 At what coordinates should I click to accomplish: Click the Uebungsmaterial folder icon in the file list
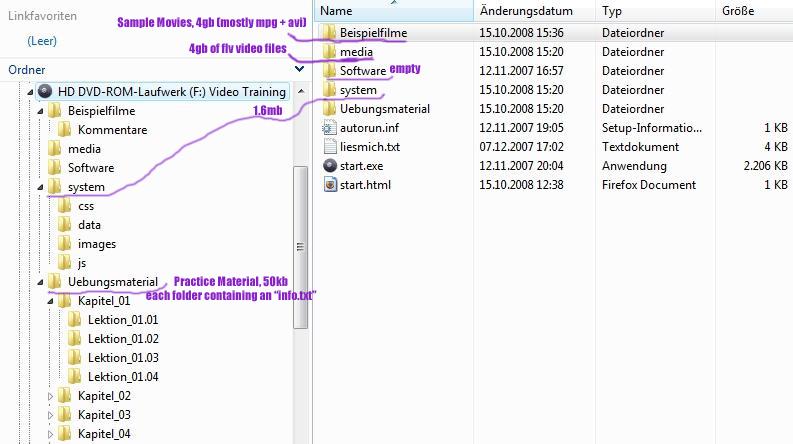[329, 108]
